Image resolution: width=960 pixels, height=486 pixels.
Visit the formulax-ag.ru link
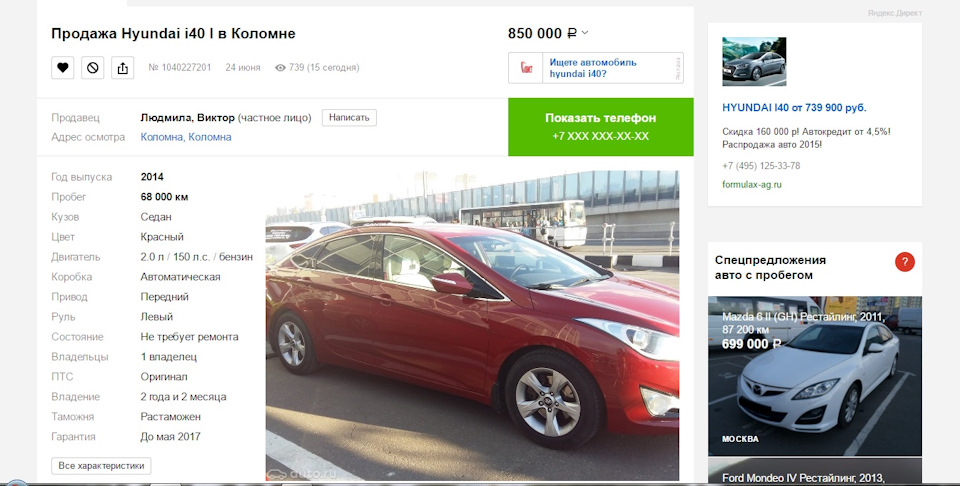(x=752, y=184)
